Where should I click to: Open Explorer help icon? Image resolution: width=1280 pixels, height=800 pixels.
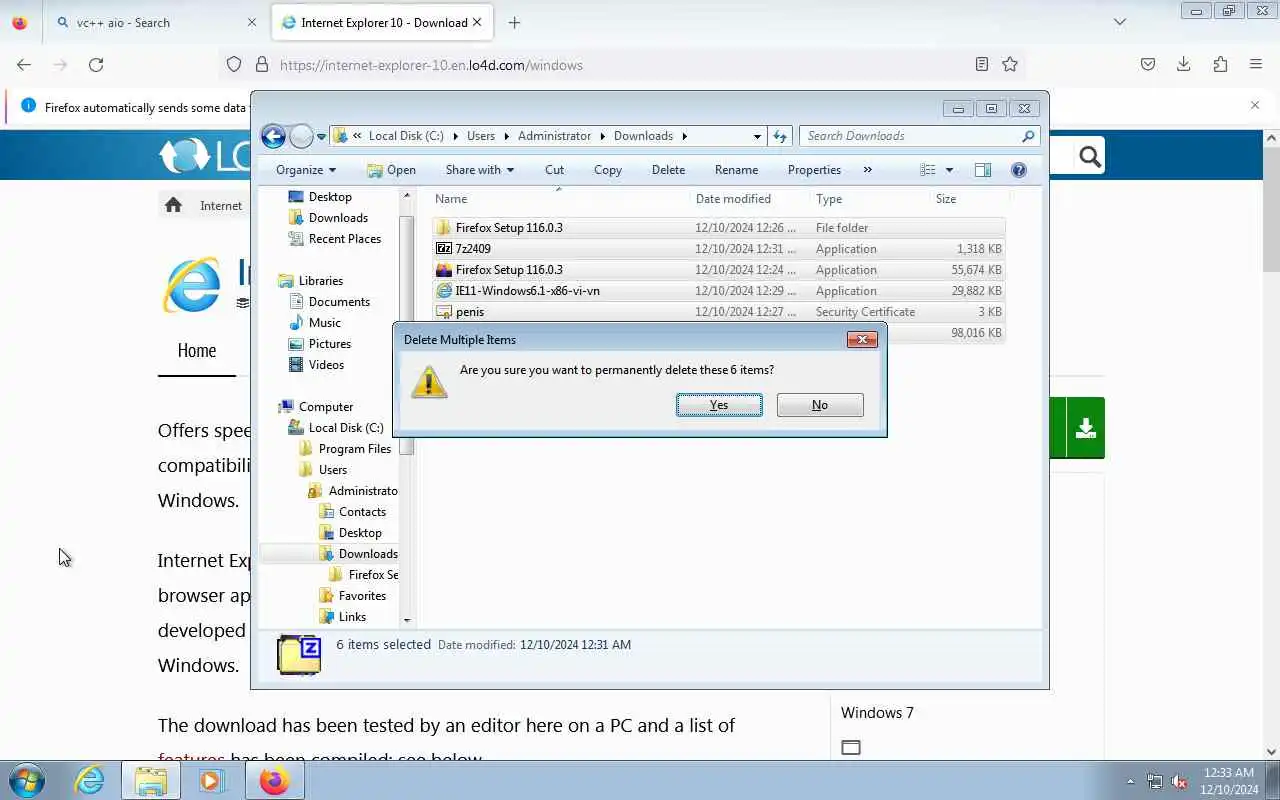(x=1019, y=170)
